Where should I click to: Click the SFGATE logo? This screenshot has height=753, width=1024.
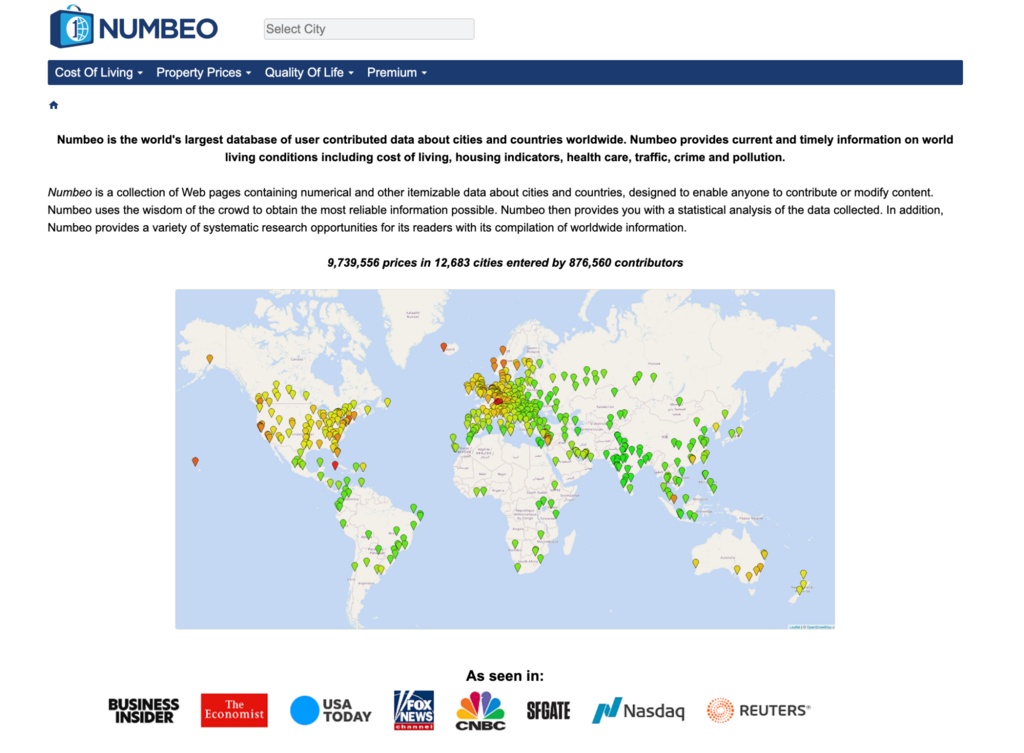548,710
